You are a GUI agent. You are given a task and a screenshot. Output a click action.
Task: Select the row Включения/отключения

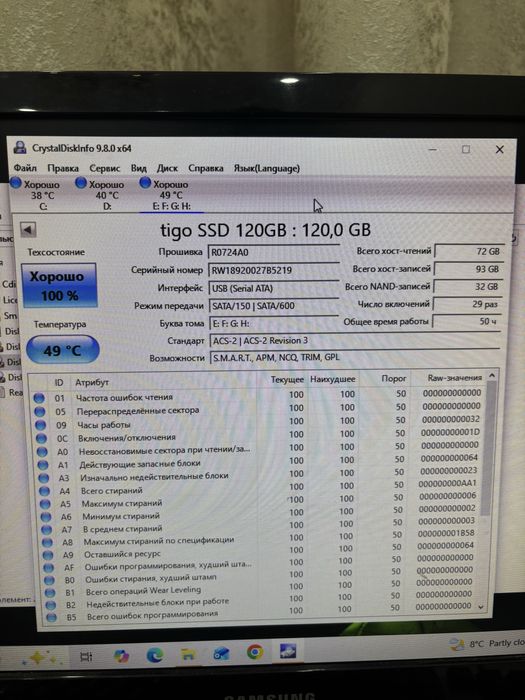pos(258,436)
